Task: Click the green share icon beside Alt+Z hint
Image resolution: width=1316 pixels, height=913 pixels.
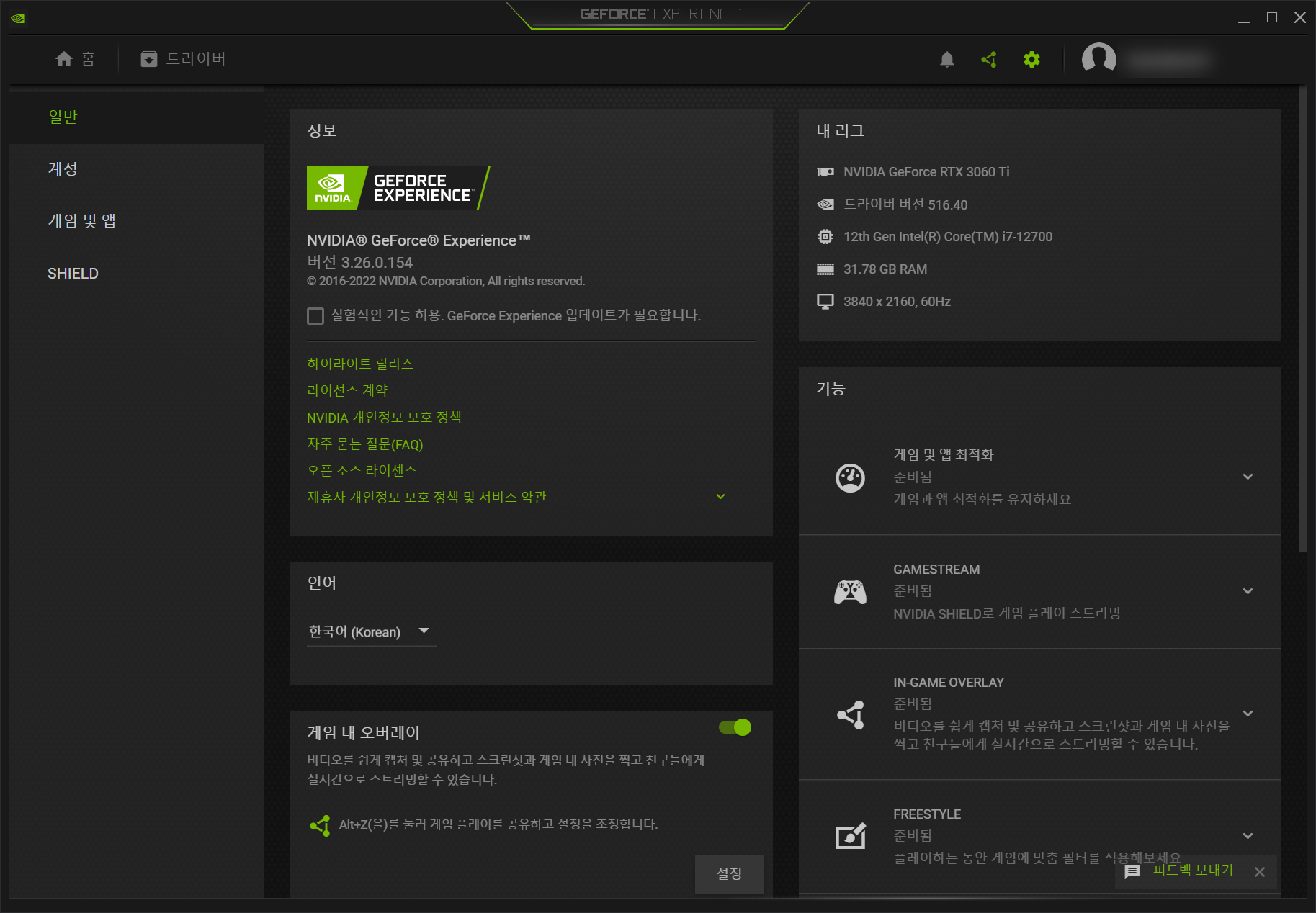Action: point(320,825)
